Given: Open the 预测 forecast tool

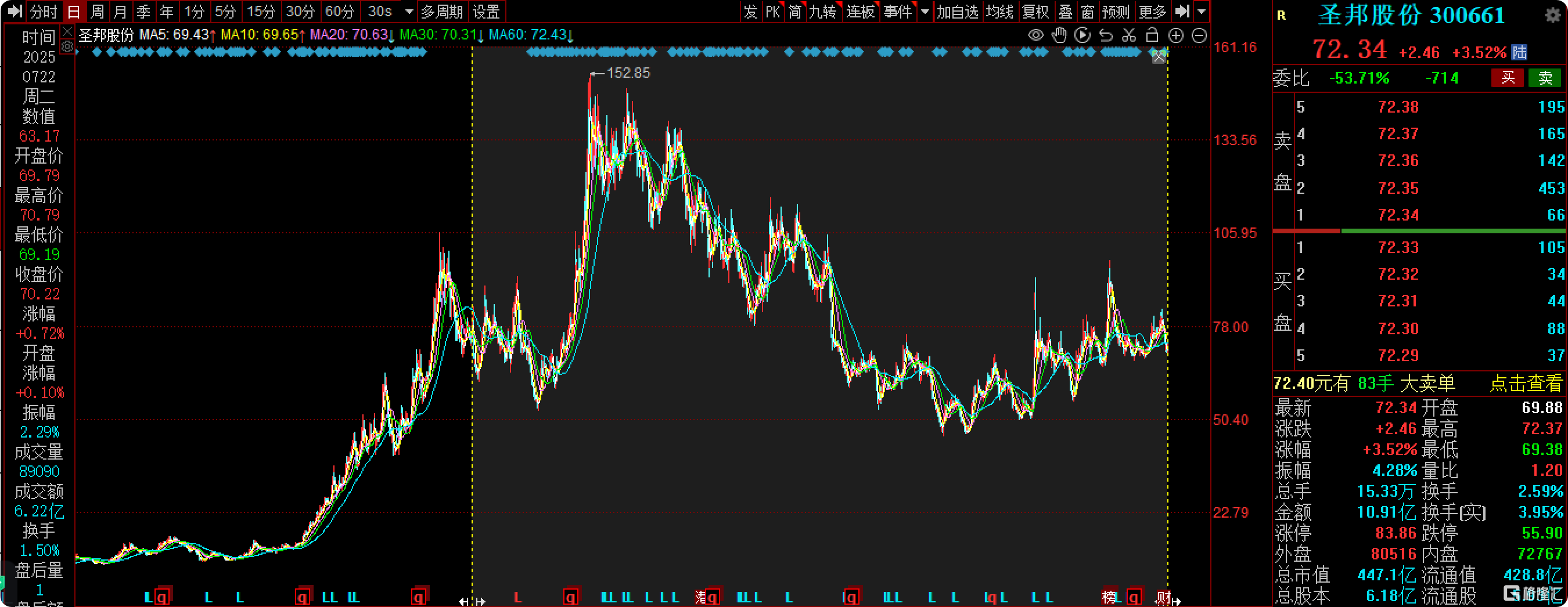Looking at the screenshot, I should pos(1116,11).
